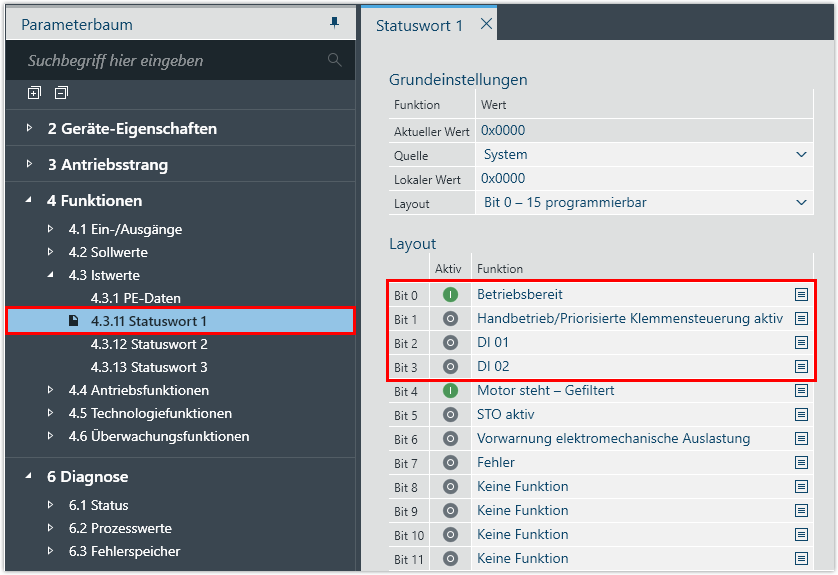Screen dimensions: 838x575
Task: Click the Motor steht – Gefiltert function
Action: tap(545, 391)
